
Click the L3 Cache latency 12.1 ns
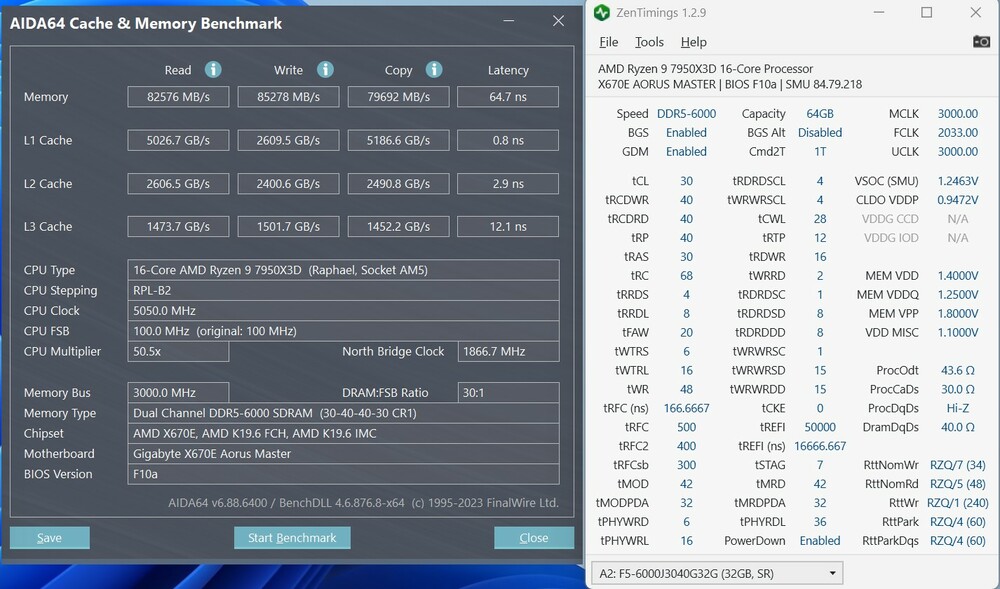click(508, 226)
